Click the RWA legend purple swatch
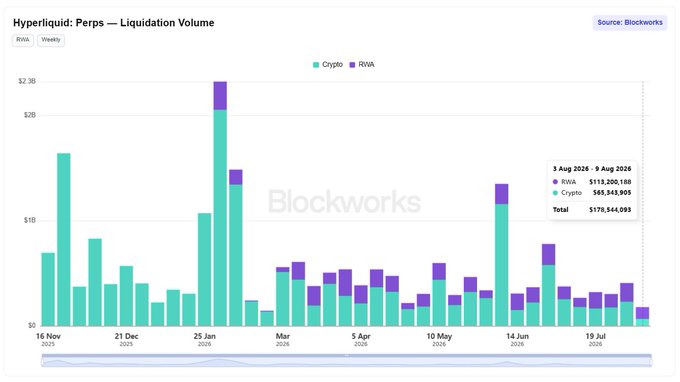 click(x=352, y=65)
